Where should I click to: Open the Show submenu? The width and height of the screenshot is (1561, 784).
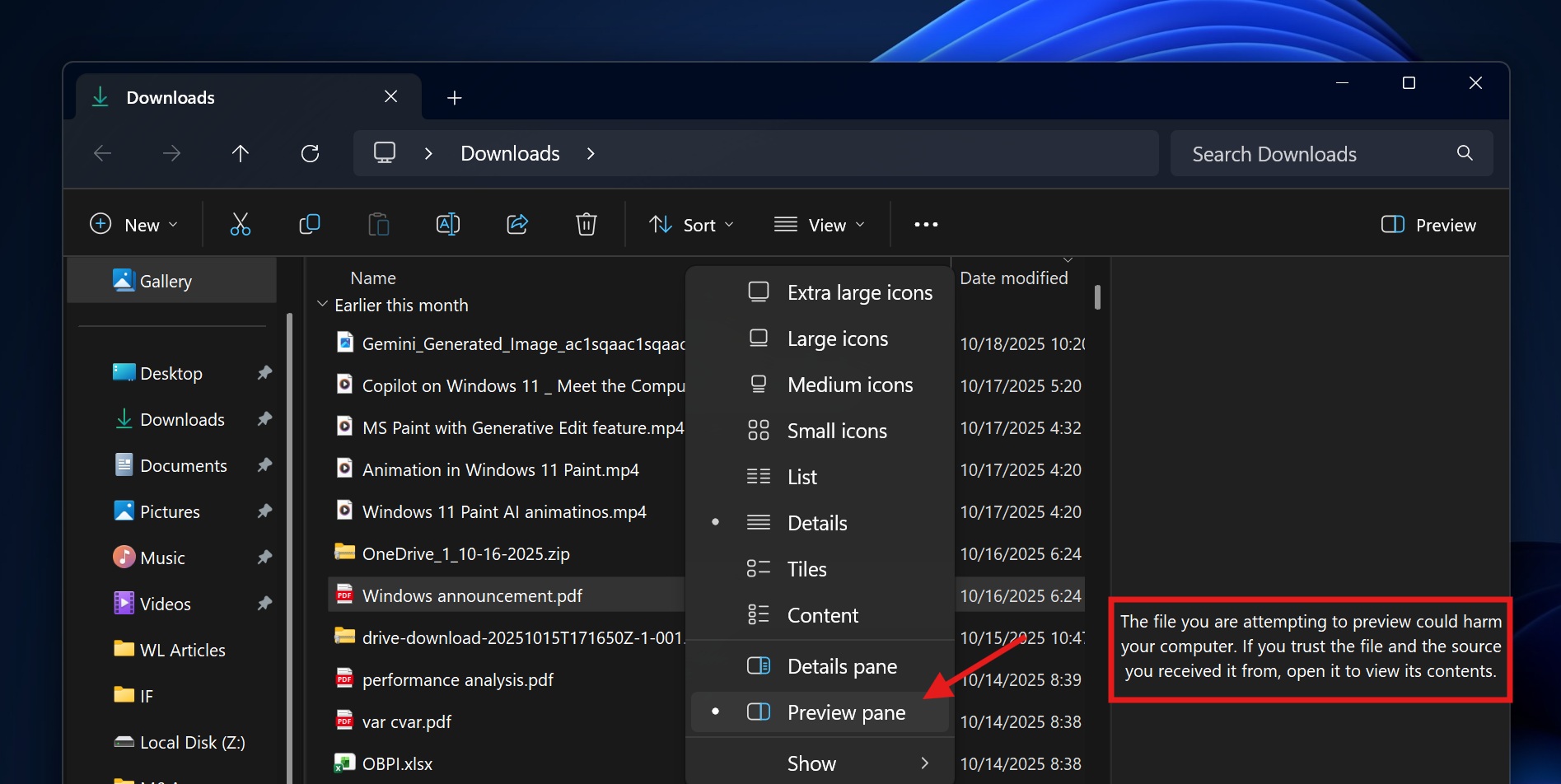click(x=811, y=762)
